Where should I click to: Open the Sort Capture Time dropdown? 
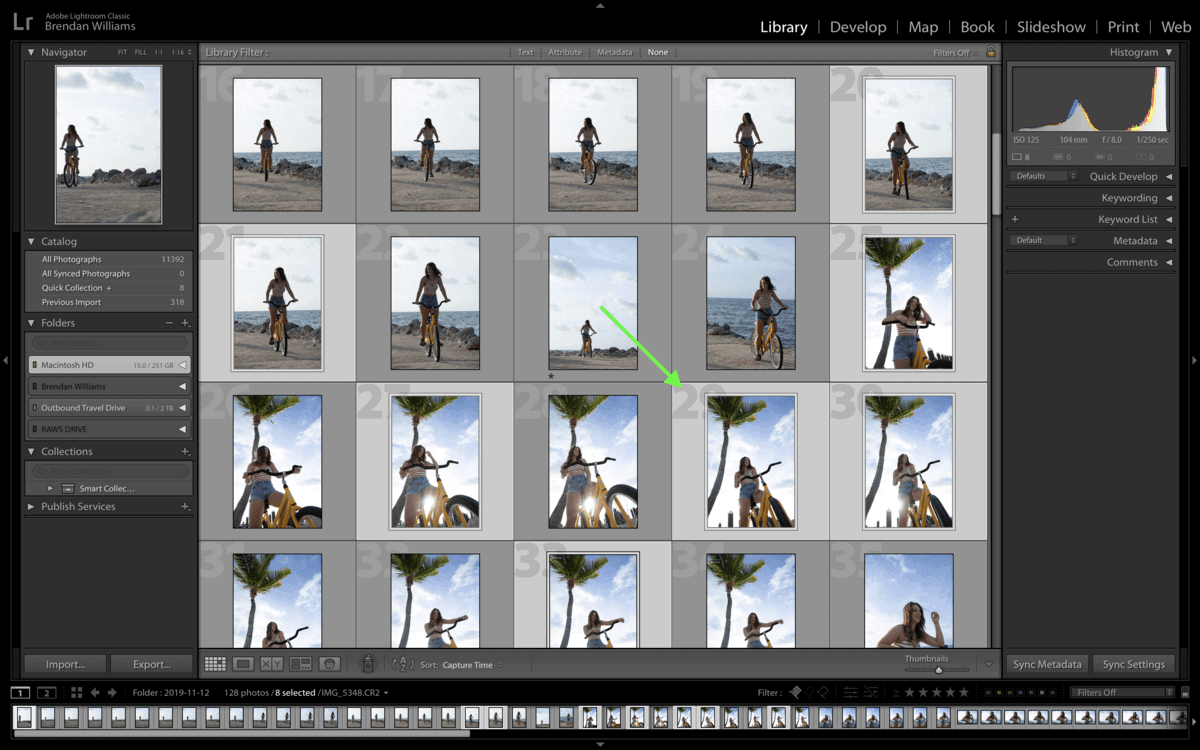click(472, 665)
